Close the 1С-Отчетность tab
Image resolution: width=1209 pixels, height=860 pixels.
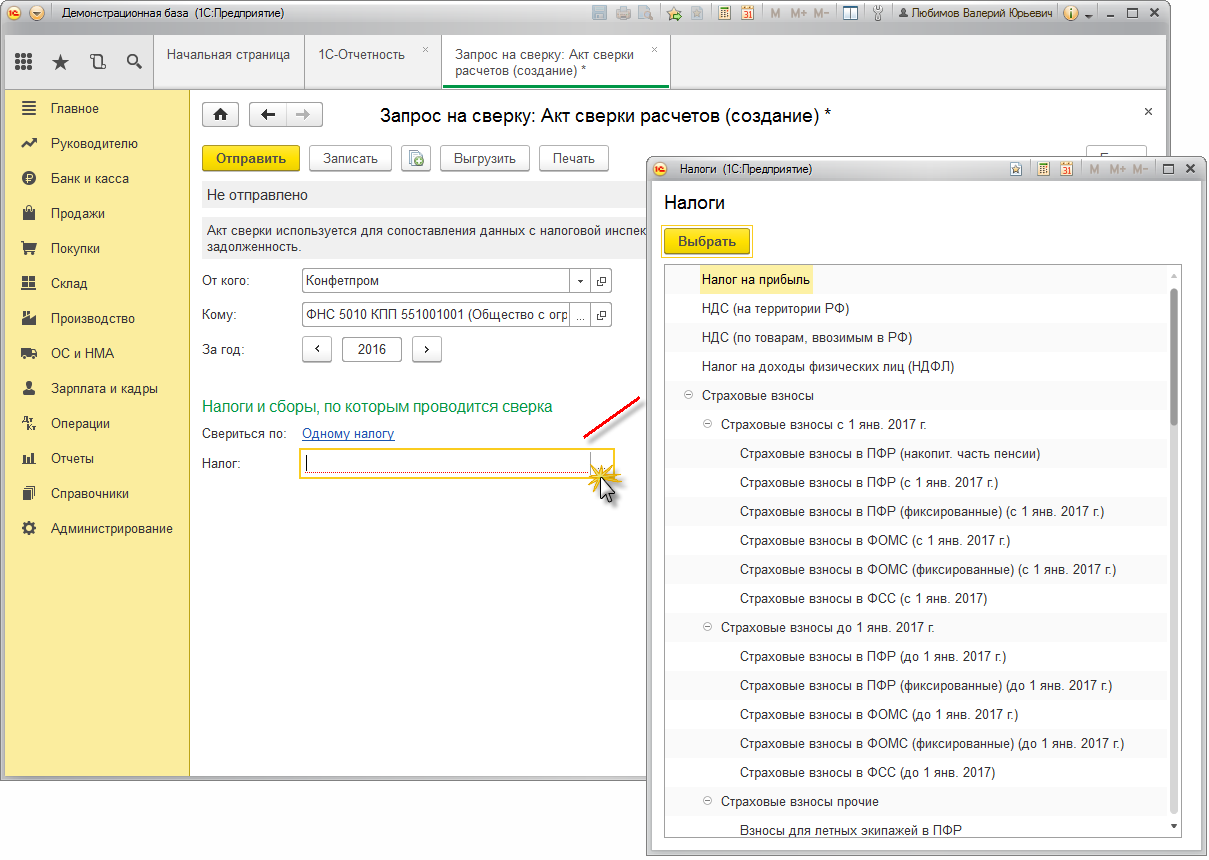(x=425, y=49)
